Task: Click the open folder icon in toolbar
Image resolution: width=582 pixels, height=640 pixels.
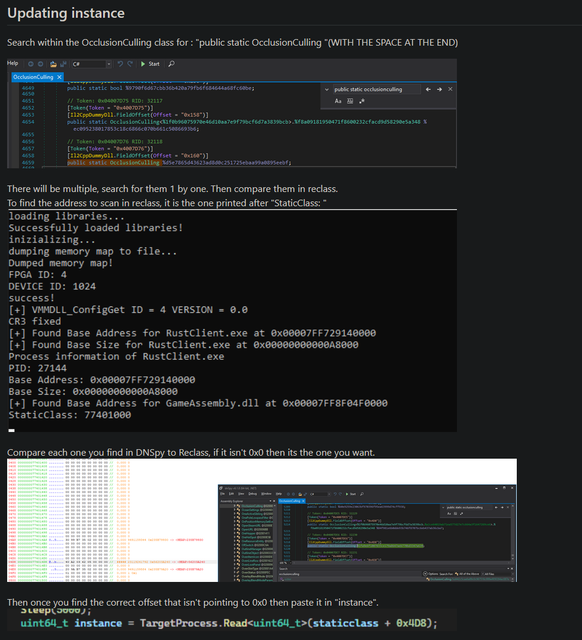Action: click(x=53, y=64)
